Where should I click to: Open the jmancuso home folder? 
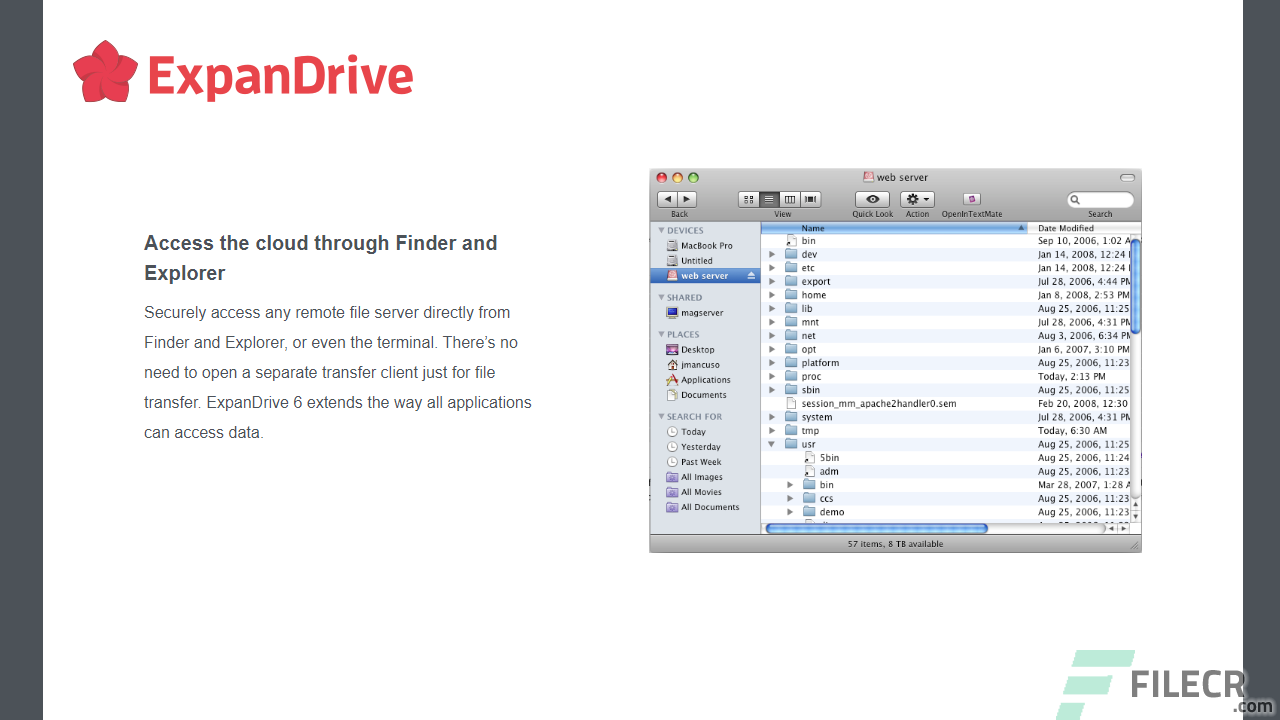pyautogui.click(x=693, y=365)
